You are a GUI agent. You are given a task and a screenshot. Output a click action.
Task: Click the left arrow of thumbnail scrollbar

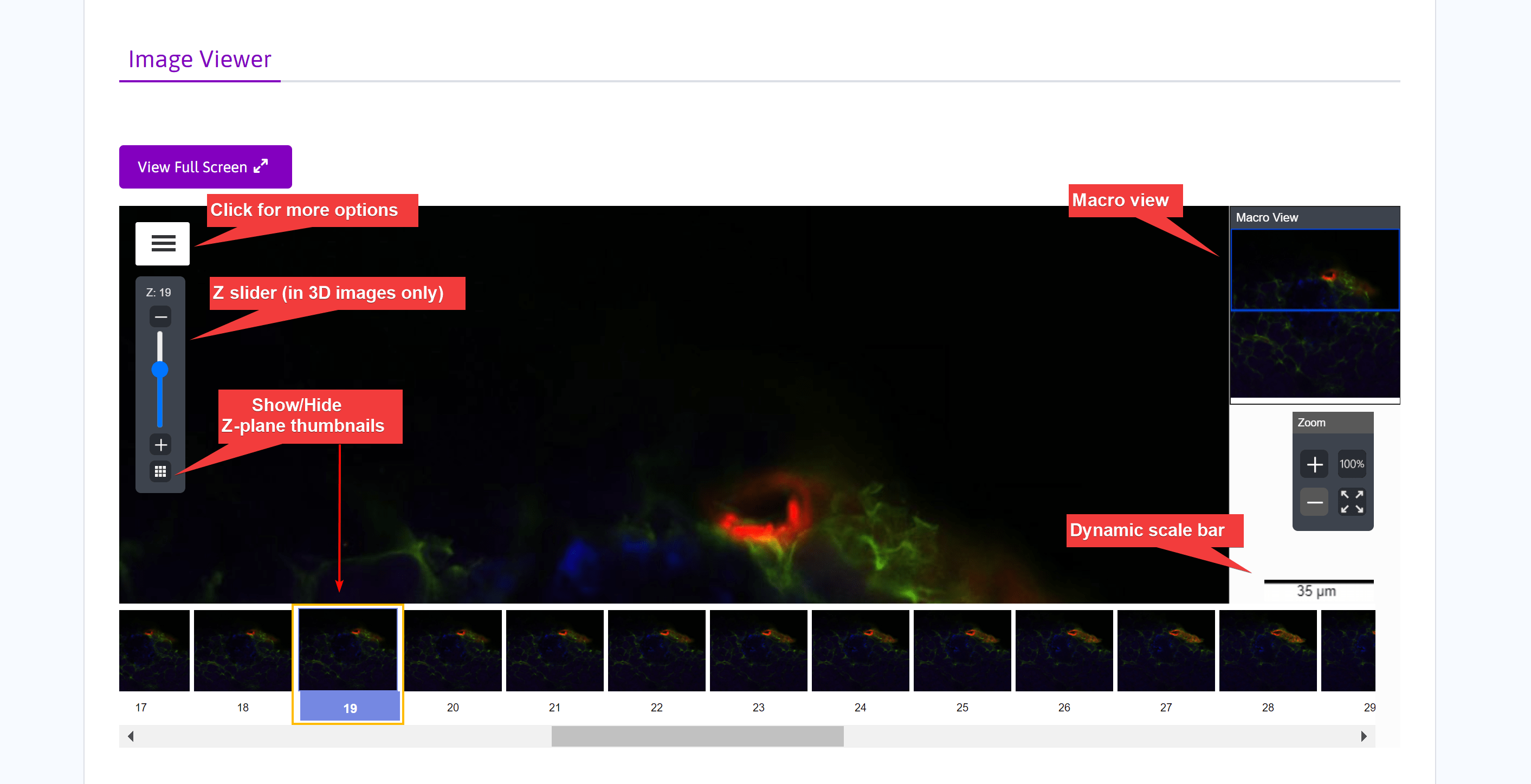[131, 736]
